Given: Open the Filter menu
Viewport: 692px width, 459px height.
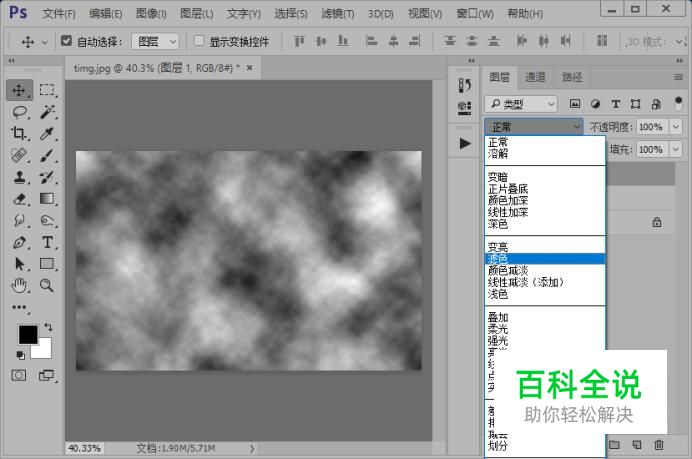Looking at the screenshot, I should pos(338,14).
